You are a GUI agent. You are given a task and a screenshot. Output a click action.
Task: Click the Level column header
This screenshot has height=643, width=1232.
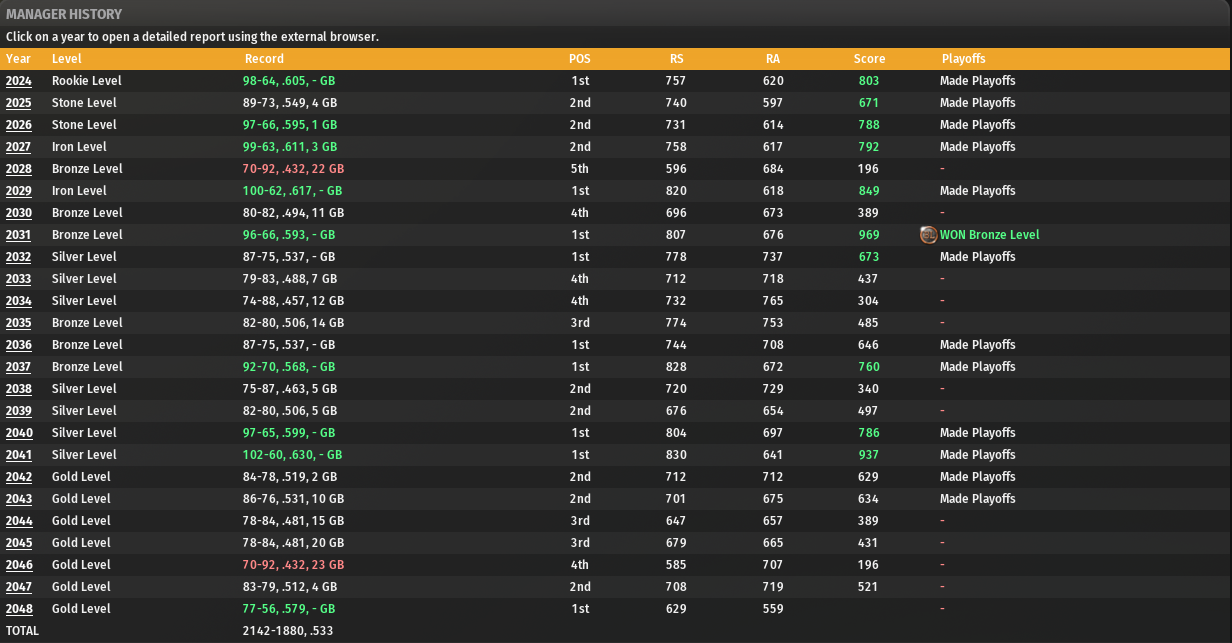pyautogui.click(x=67, y=59)
